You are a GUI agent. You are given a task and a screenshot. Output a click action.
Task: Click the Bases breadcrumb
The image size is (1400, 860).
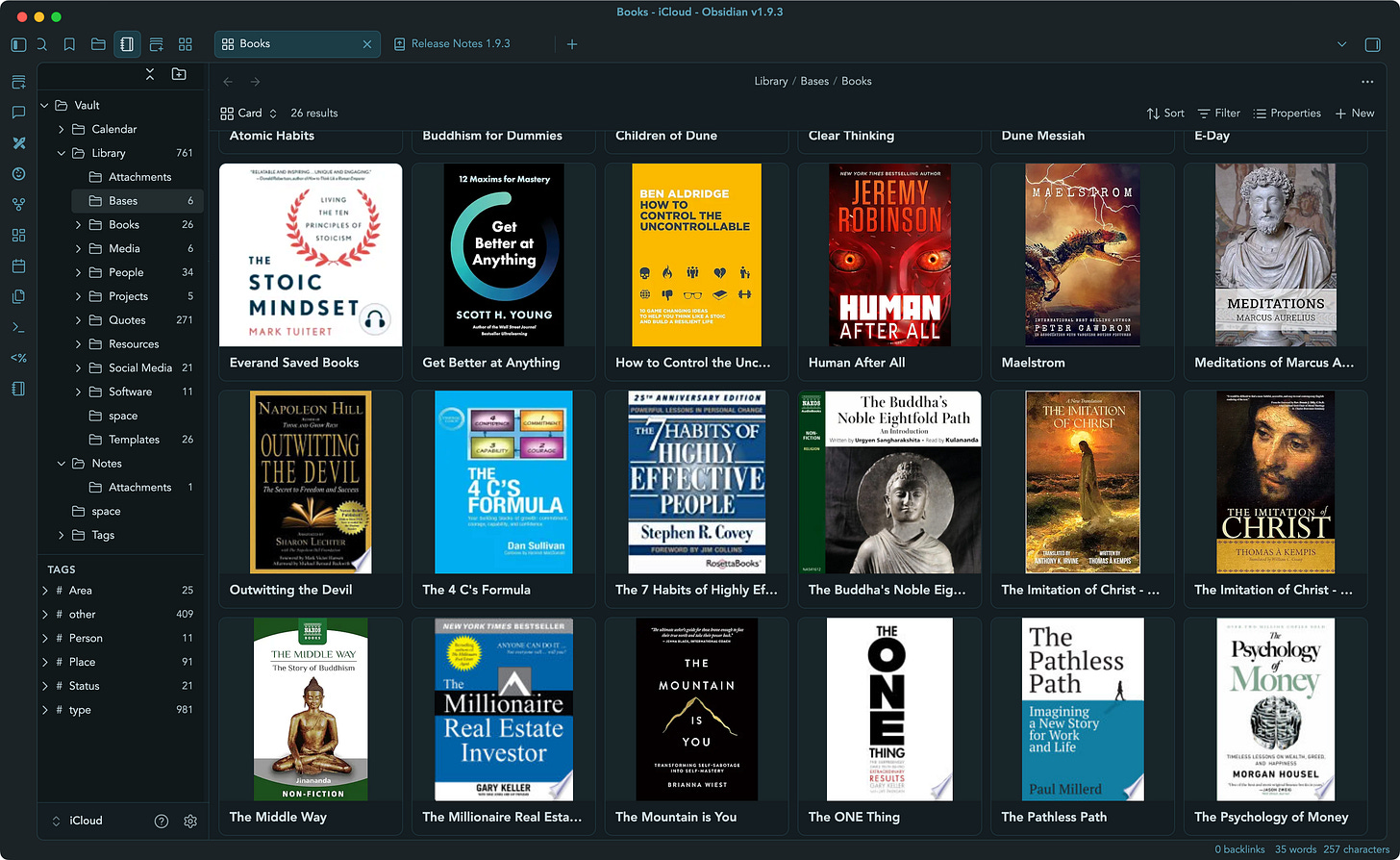(x=814, y=82)
